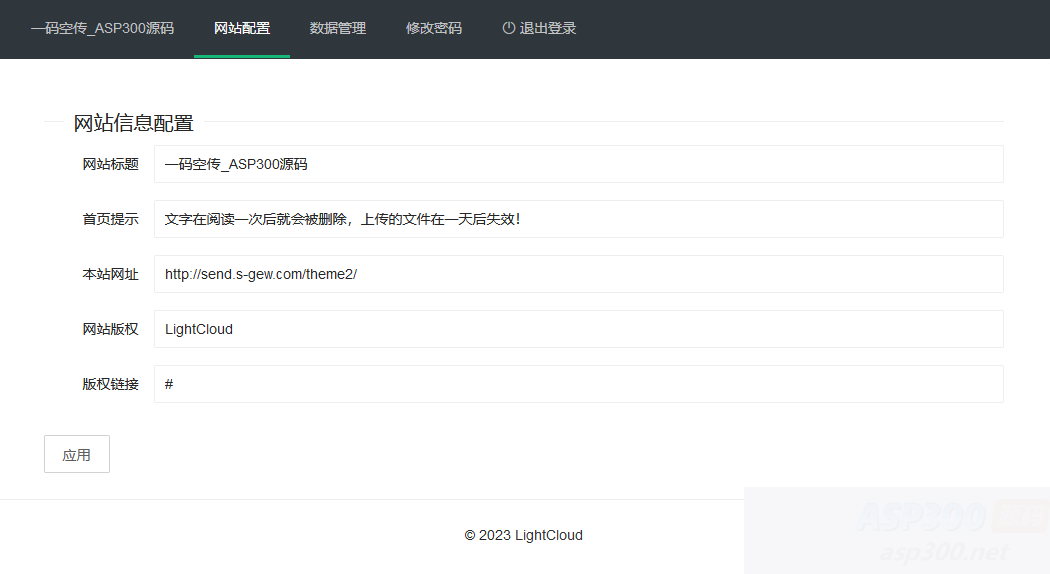
Task: Go to the 修改密码 page
Action: [x=434, y=28]
